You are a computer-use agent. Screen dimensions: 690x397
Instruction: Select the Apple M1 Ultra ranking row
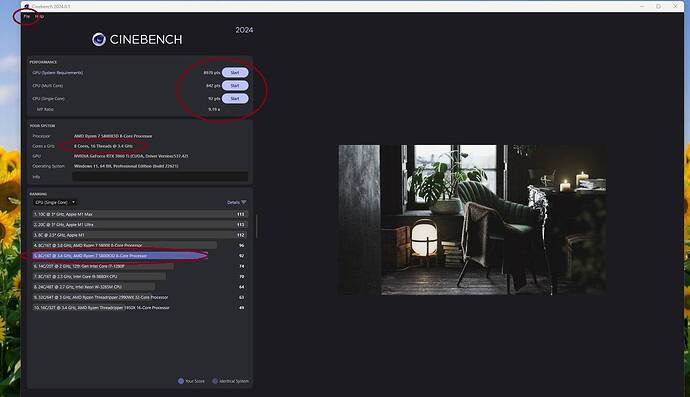(139, 224)
